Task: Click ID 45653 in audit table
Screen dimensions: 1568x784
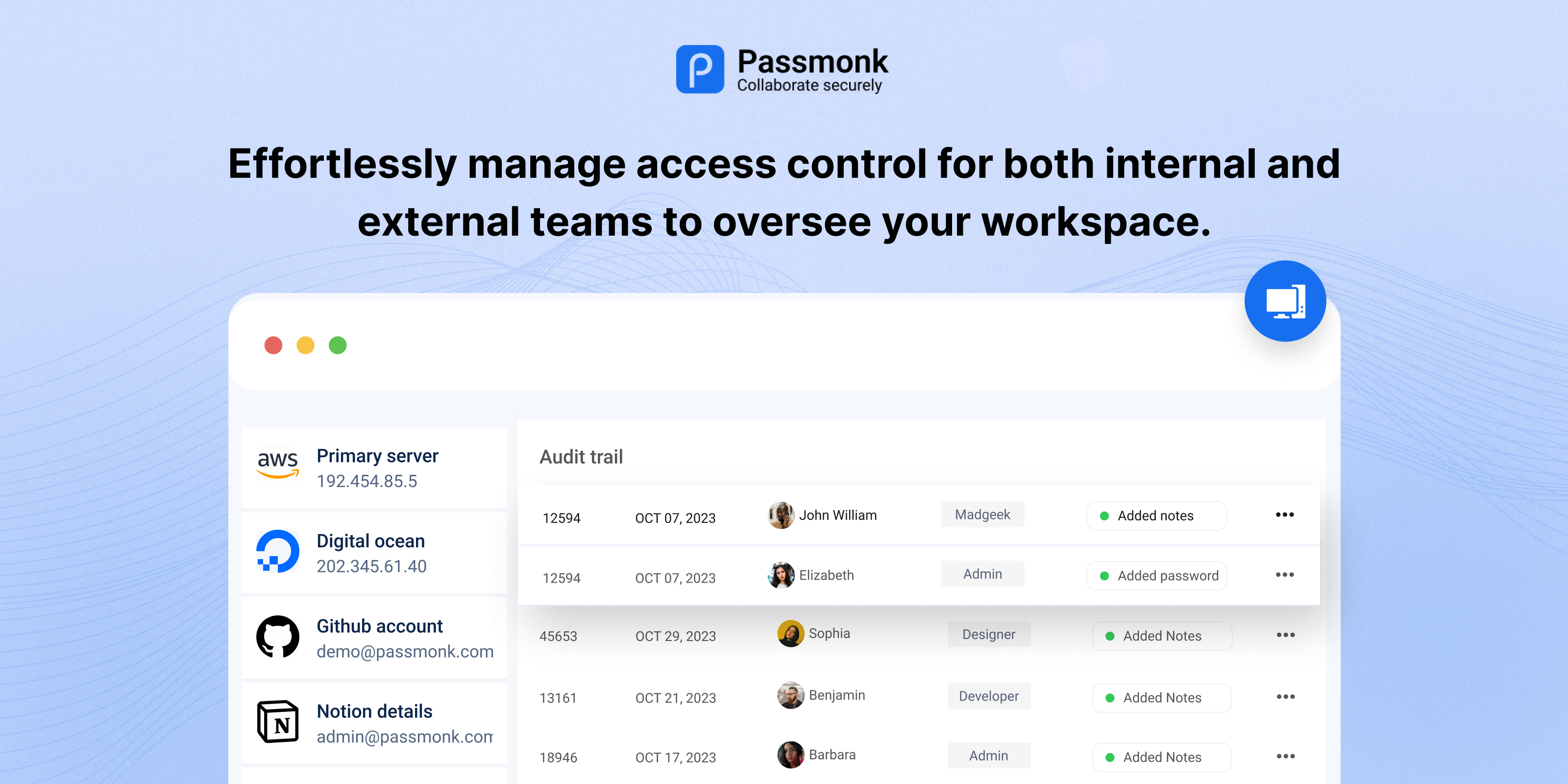Action: (x=558, y=637)
